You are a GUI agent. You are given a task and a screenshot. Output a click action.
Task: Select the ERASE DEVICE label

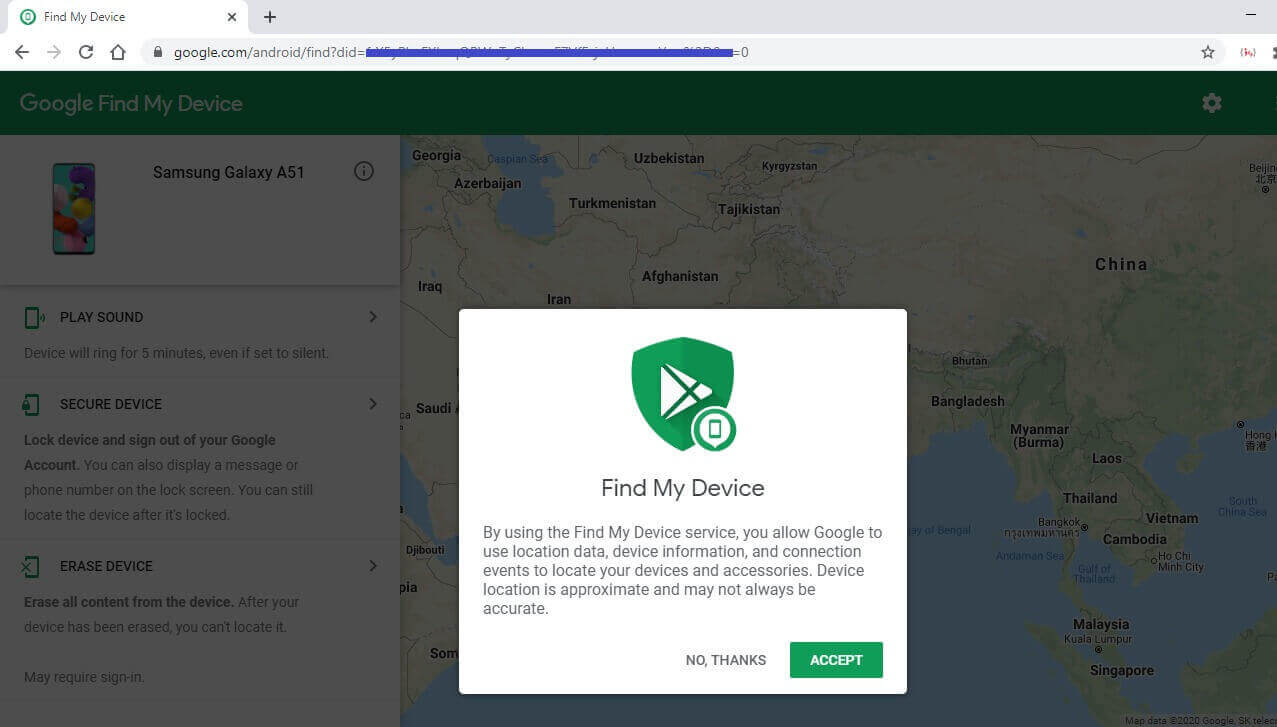click(106, 566)
